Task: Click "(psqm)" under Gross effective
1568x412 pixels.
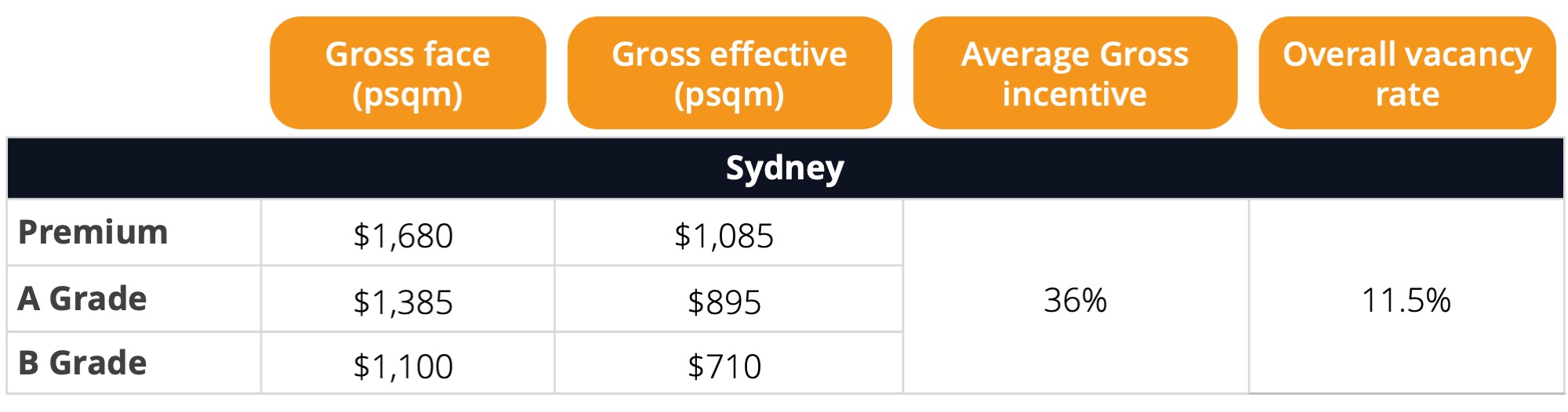Action: click(x=729, y=96)
